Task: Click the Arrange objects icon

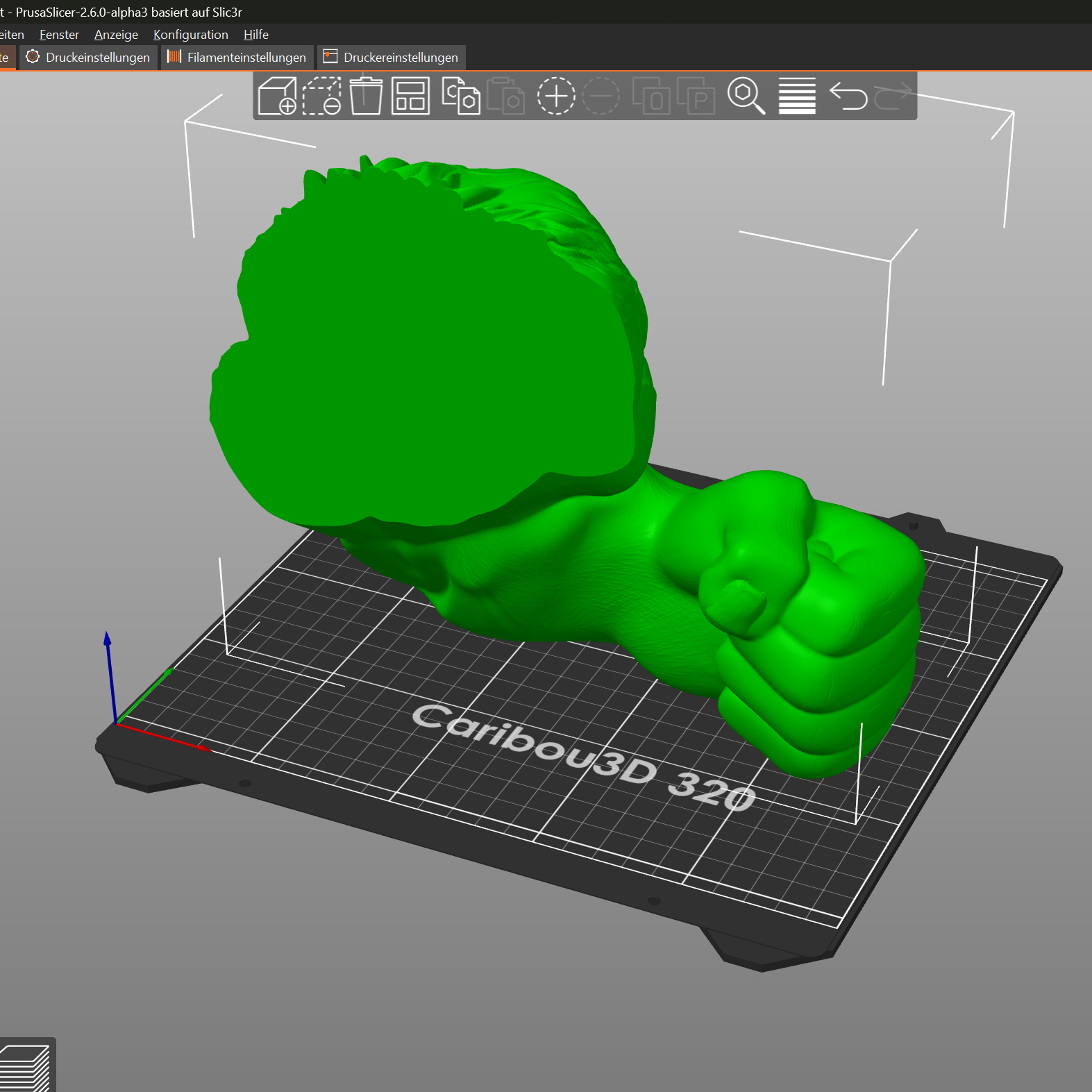Action: [x=410, y=96]
